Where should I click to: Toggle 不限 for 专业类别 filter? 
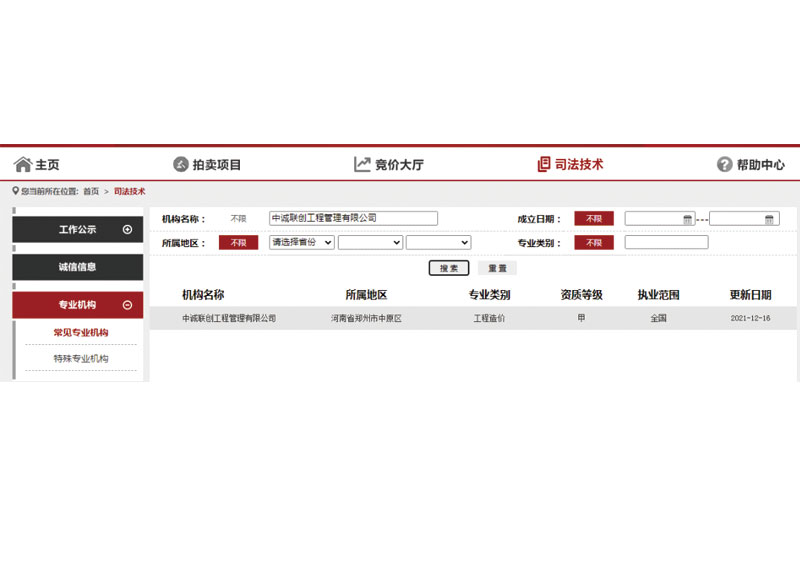(593, 242)
